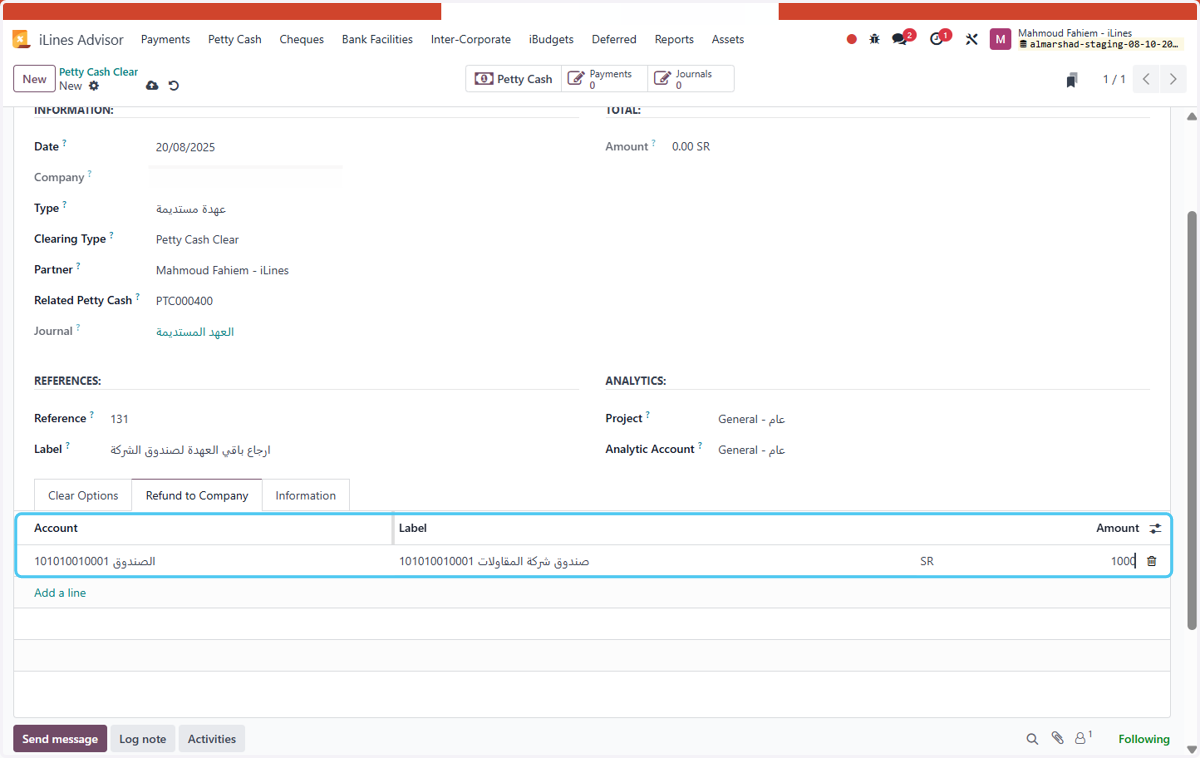Click the New record button
Screen dimensions: 1200x758
point(34,79)
